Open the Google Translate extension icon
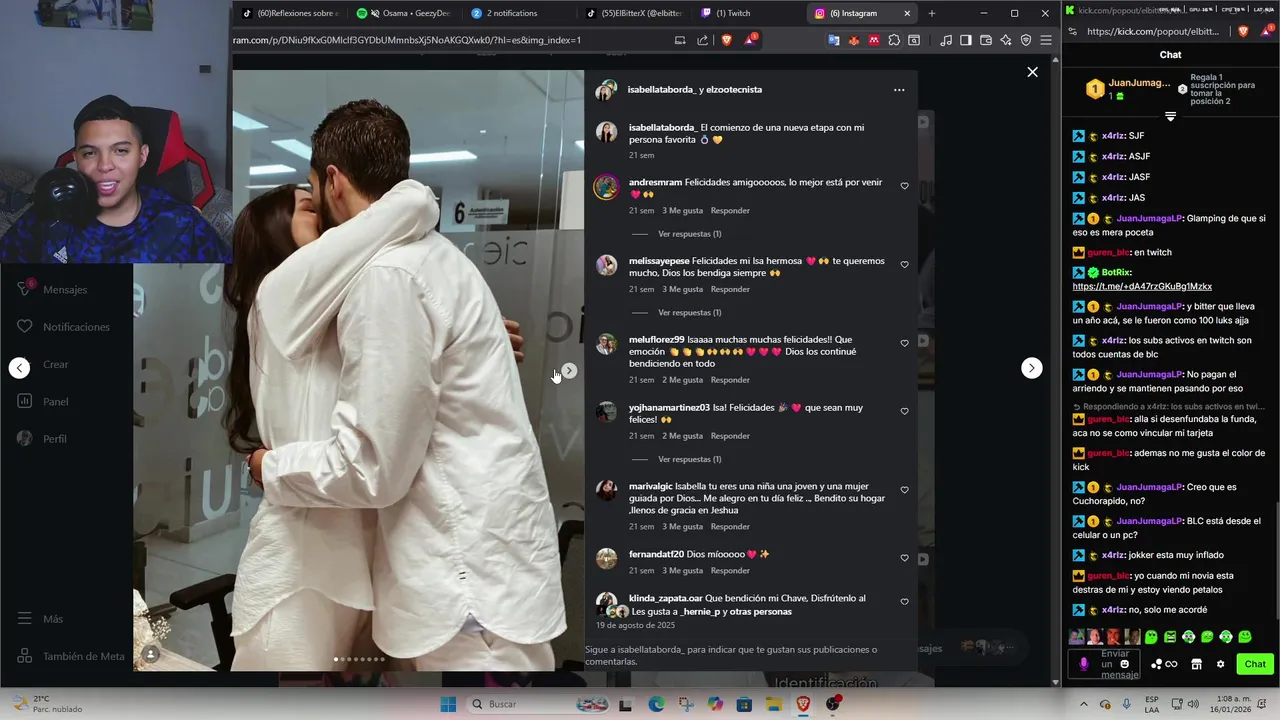Image resolution: width=1280 pixels, height=720 pixels. point(833,40)
